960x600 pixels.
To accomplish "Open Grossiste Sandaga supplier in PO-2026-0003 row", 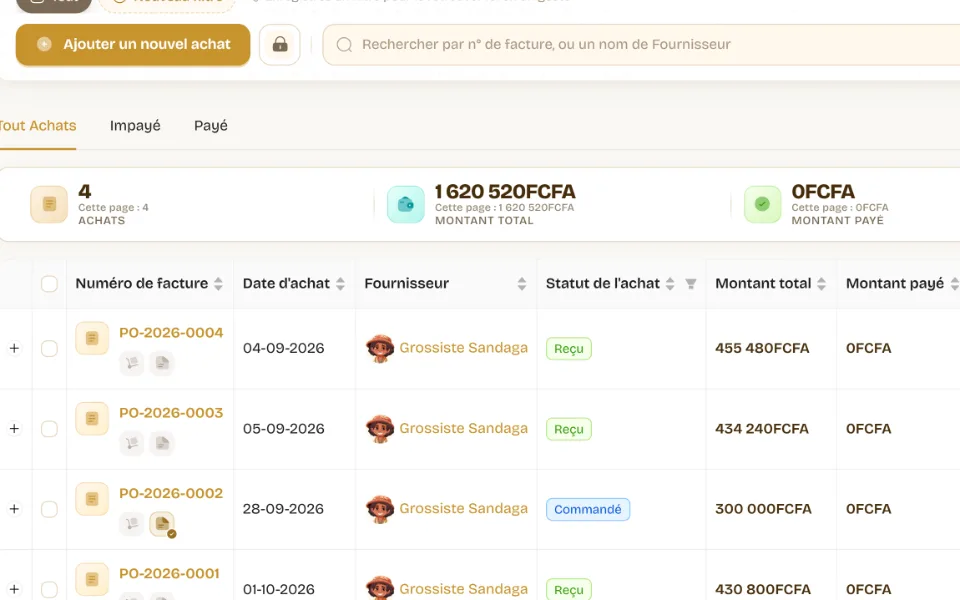I will tap(463, 428).
